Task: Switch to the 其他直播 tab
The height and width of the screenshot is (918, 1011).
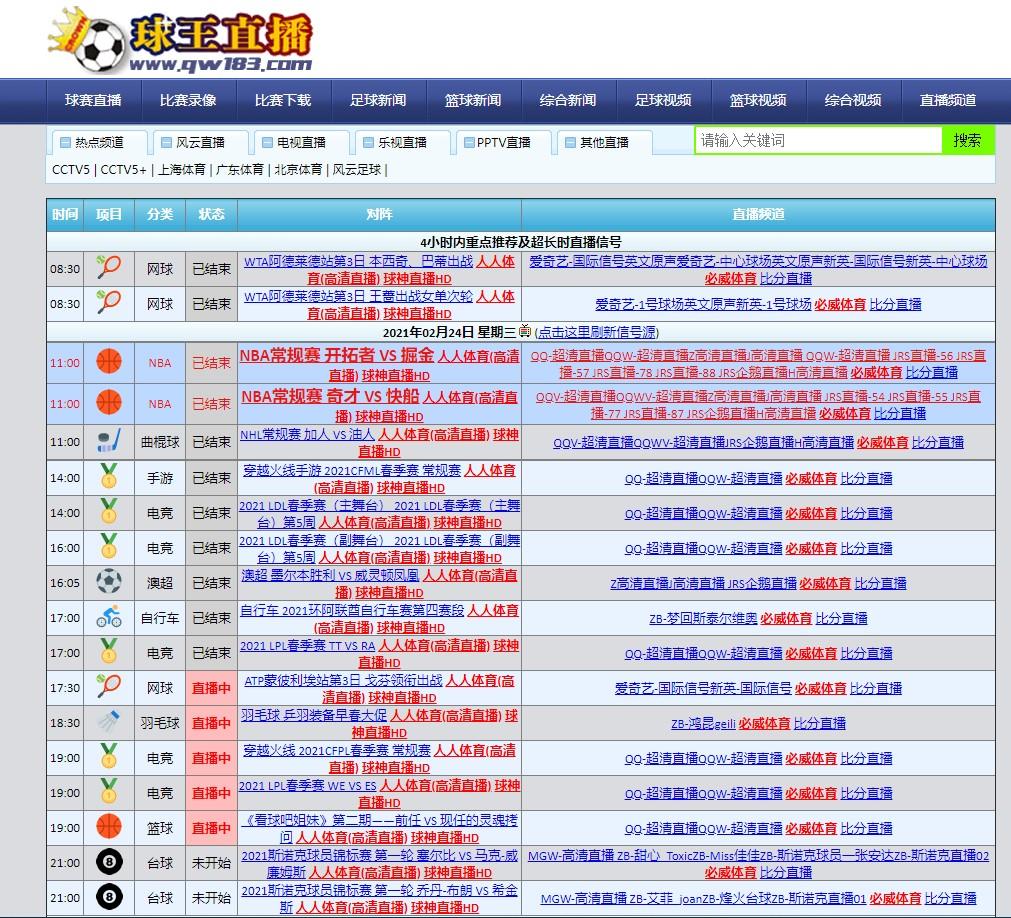Action: tap(604, 142)
